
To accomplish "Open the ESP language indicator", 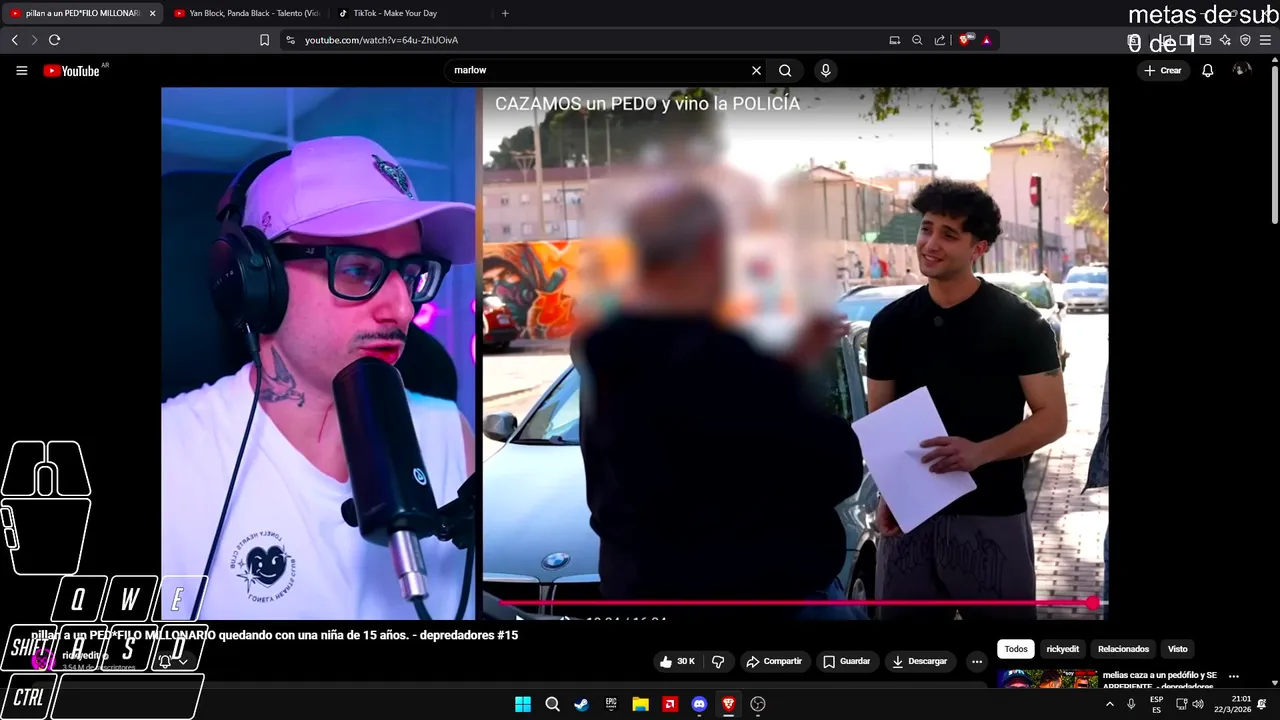I will point(1157,704).
